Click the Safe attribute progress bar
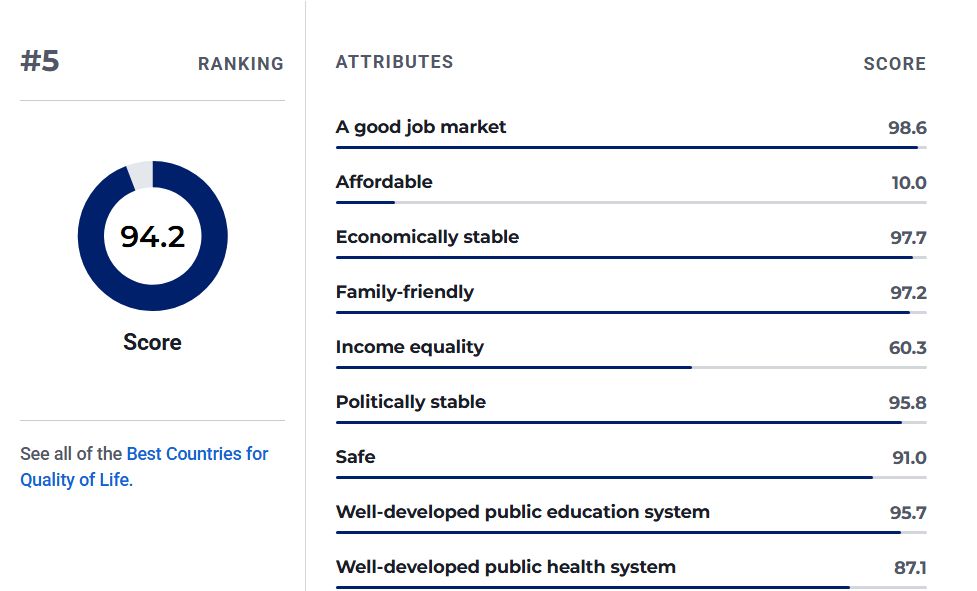Viewport: 977px width, 591px height. tap(631, 478)
